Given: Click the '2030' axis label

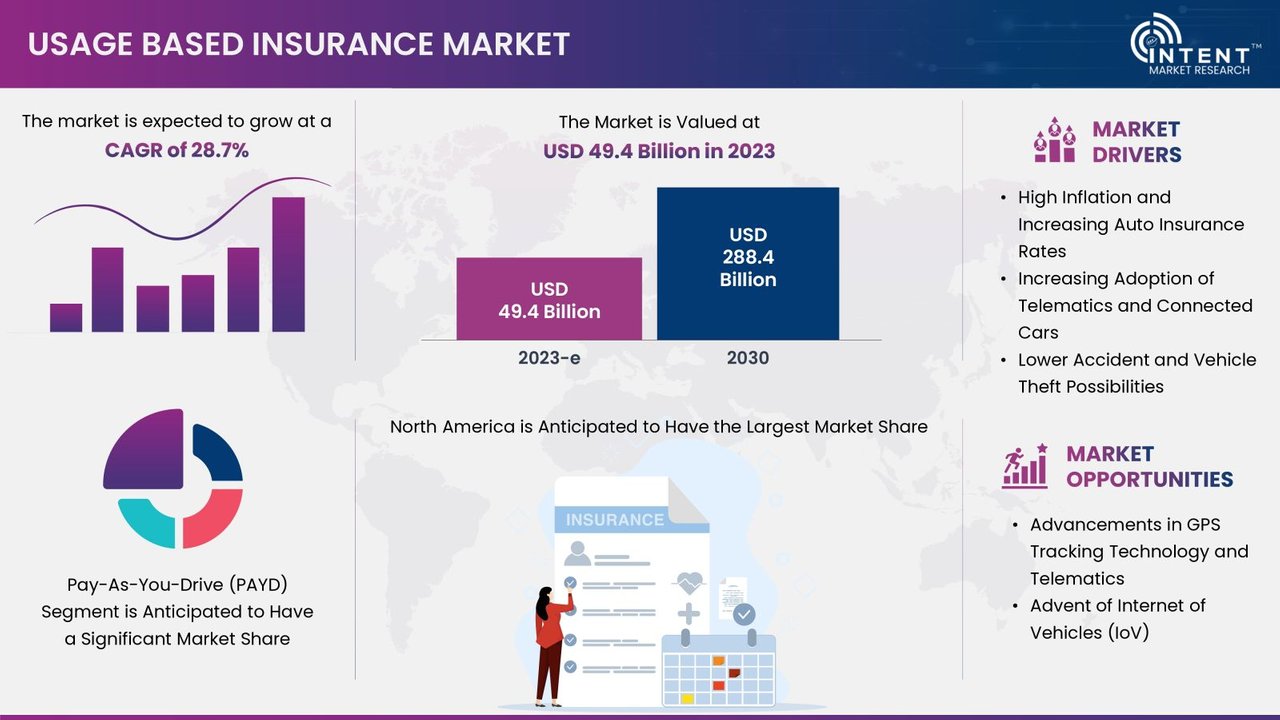Looking at the screenshot, I should tap(748, 357).
